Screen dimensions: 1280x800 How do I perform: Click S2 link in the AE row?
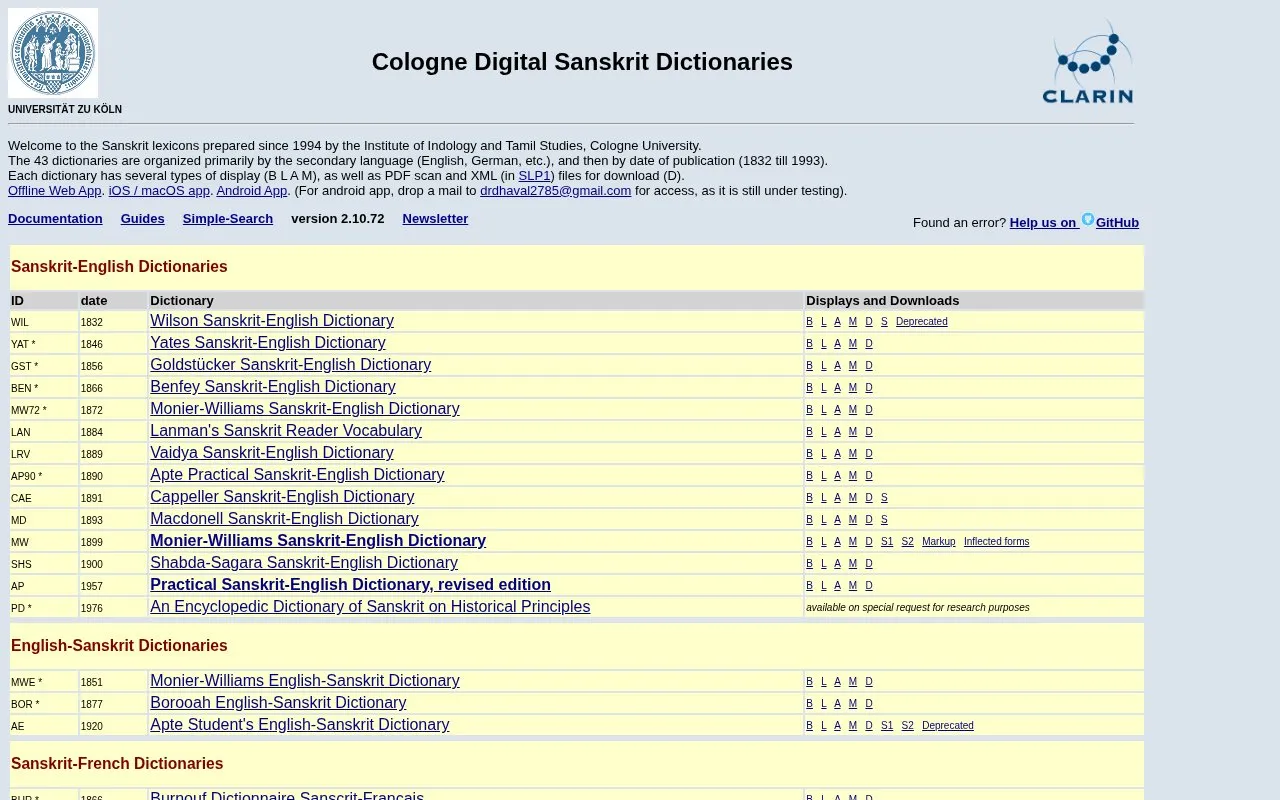[x=908, y=726]
